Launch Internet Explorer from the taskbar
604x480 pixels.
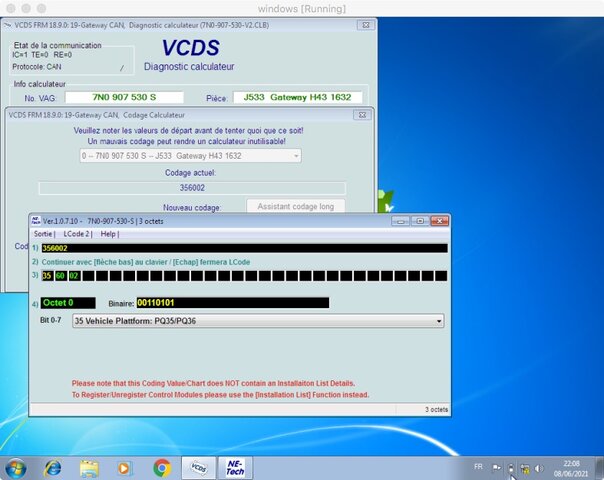coord(53,468)
